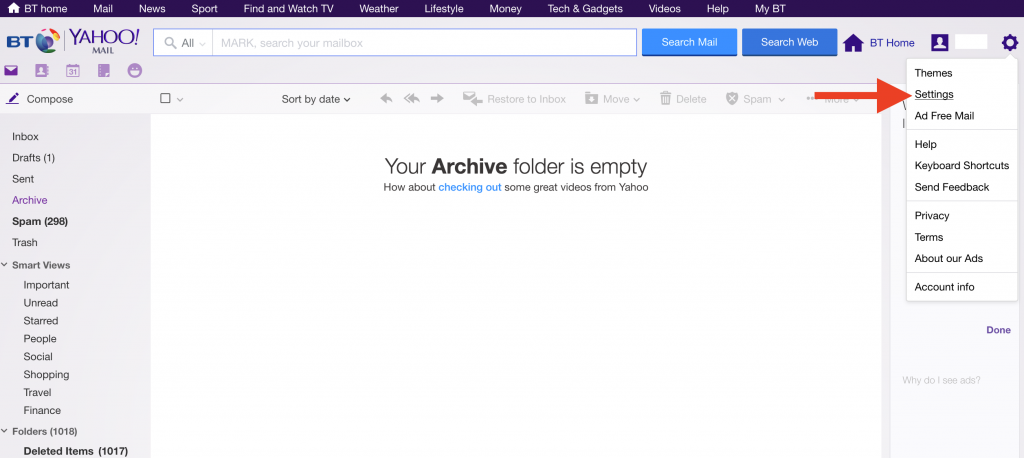Open the Mail envelope icon

pos(11,71)
